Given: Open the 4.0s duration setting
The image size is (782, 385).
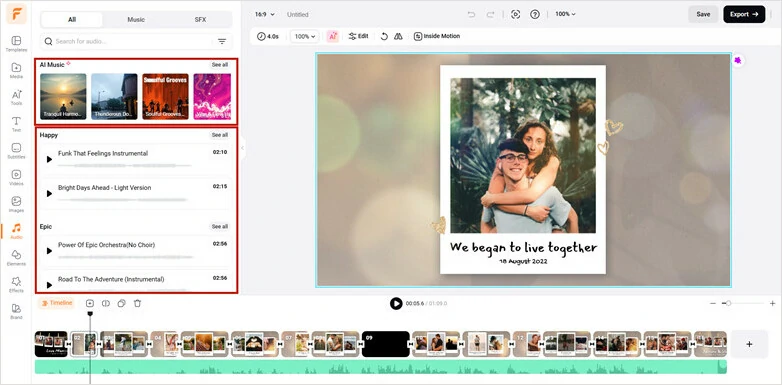Looking at the screenshot, I should coord(268,36).
